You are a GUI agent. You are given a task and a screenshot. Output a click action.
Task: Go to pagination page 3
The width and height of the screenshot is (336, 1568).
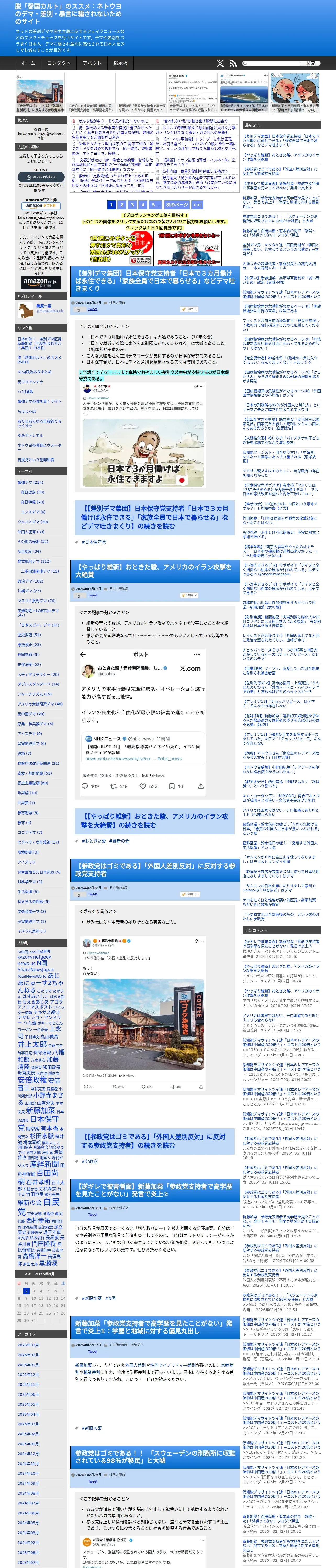(132, 205)
